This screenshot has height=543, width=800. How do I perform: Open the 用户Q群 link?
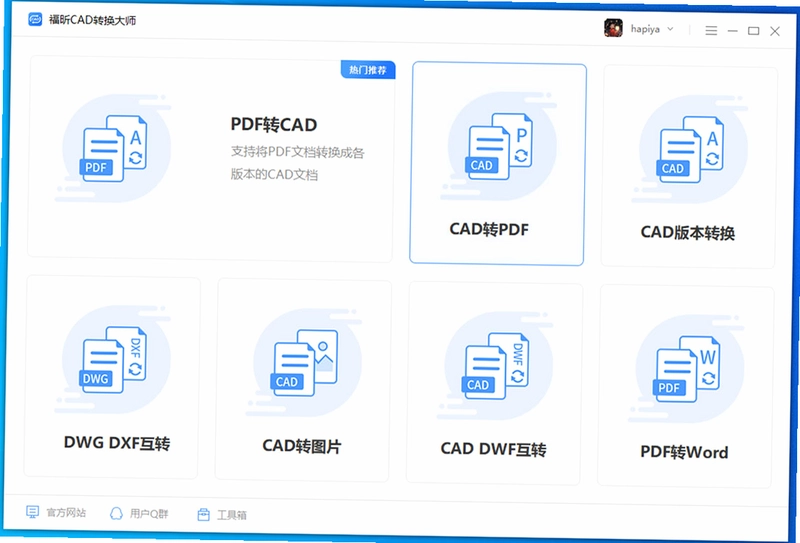[x=149, y=514]
